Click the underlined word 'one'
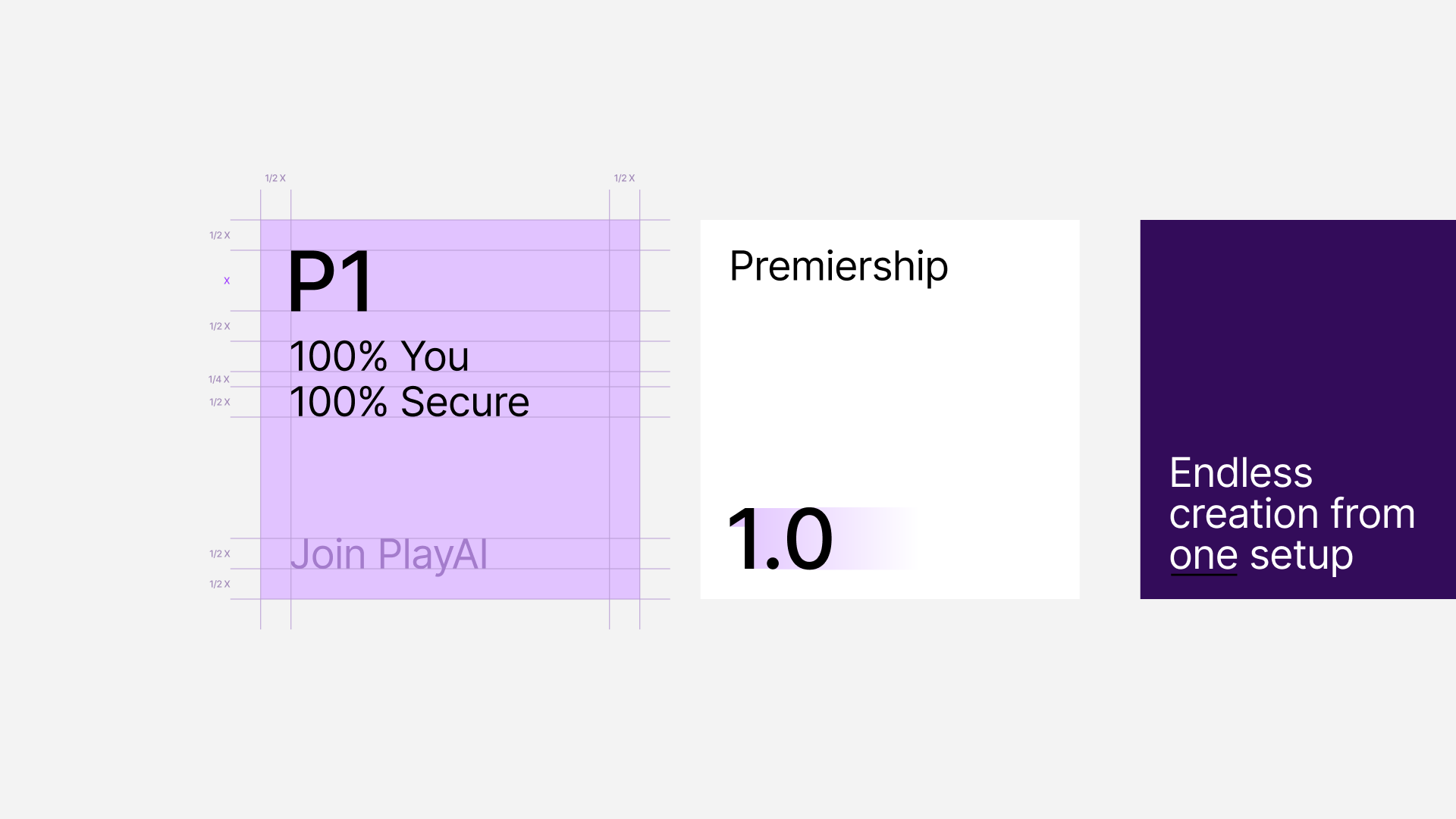The width and height of the screenshot is (1456, 819). click(1203, 556)
